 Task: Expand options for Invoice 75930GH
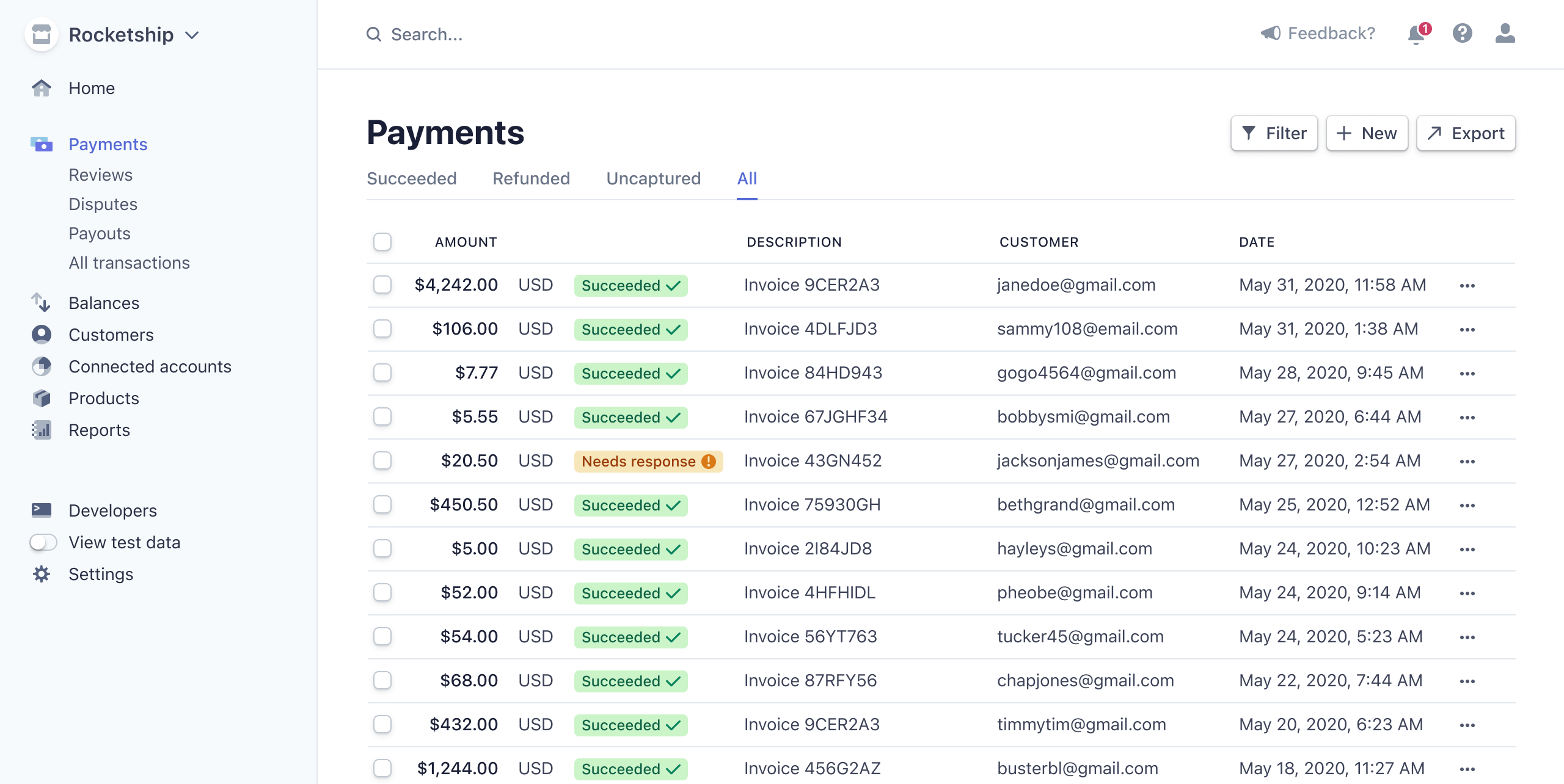tap(1468, 504)
